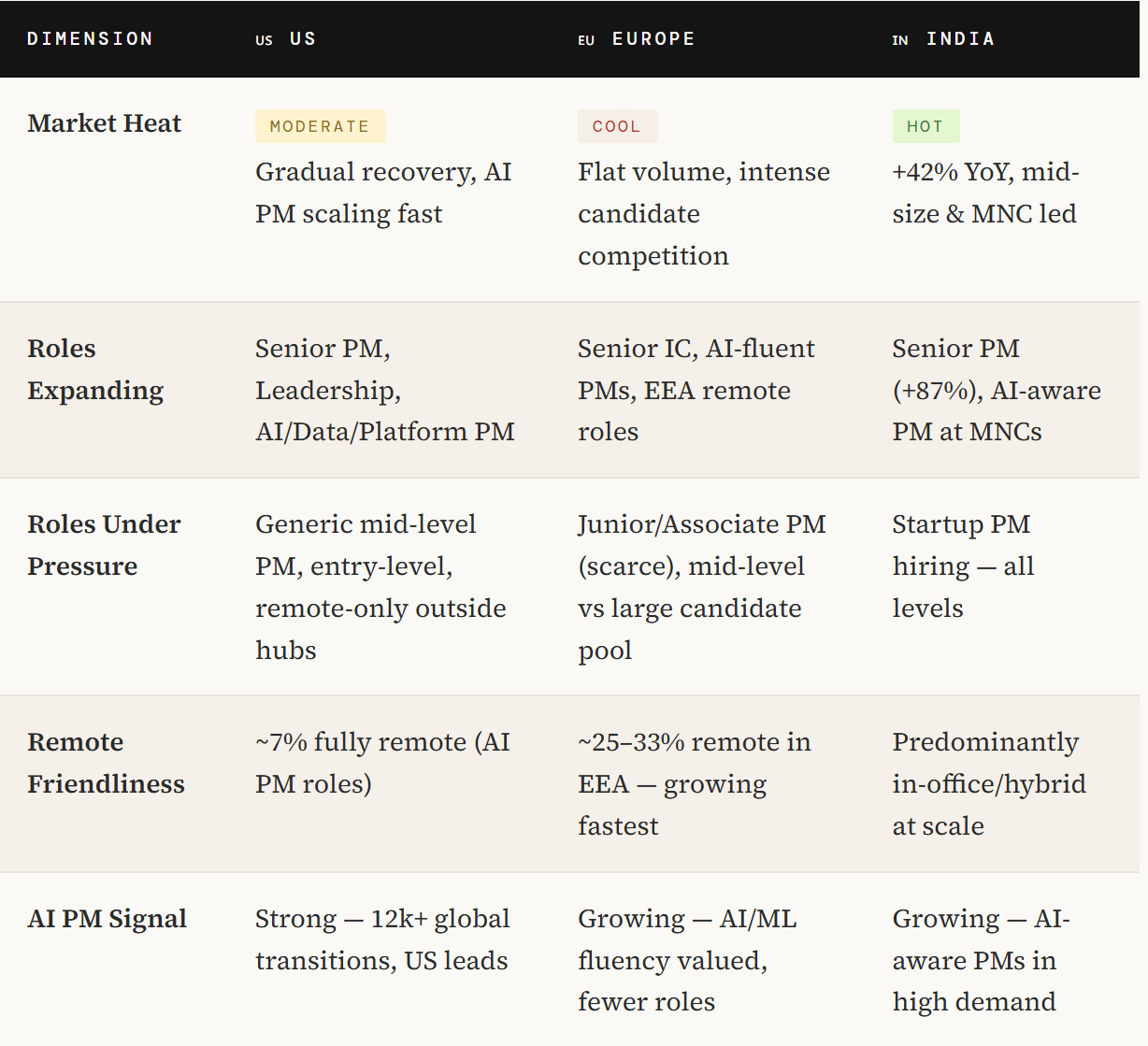1148x1046 pixels.
Task: Click 'Predominantly in-office/hybrid at scale' cell
Action: (x=989, y=783)
